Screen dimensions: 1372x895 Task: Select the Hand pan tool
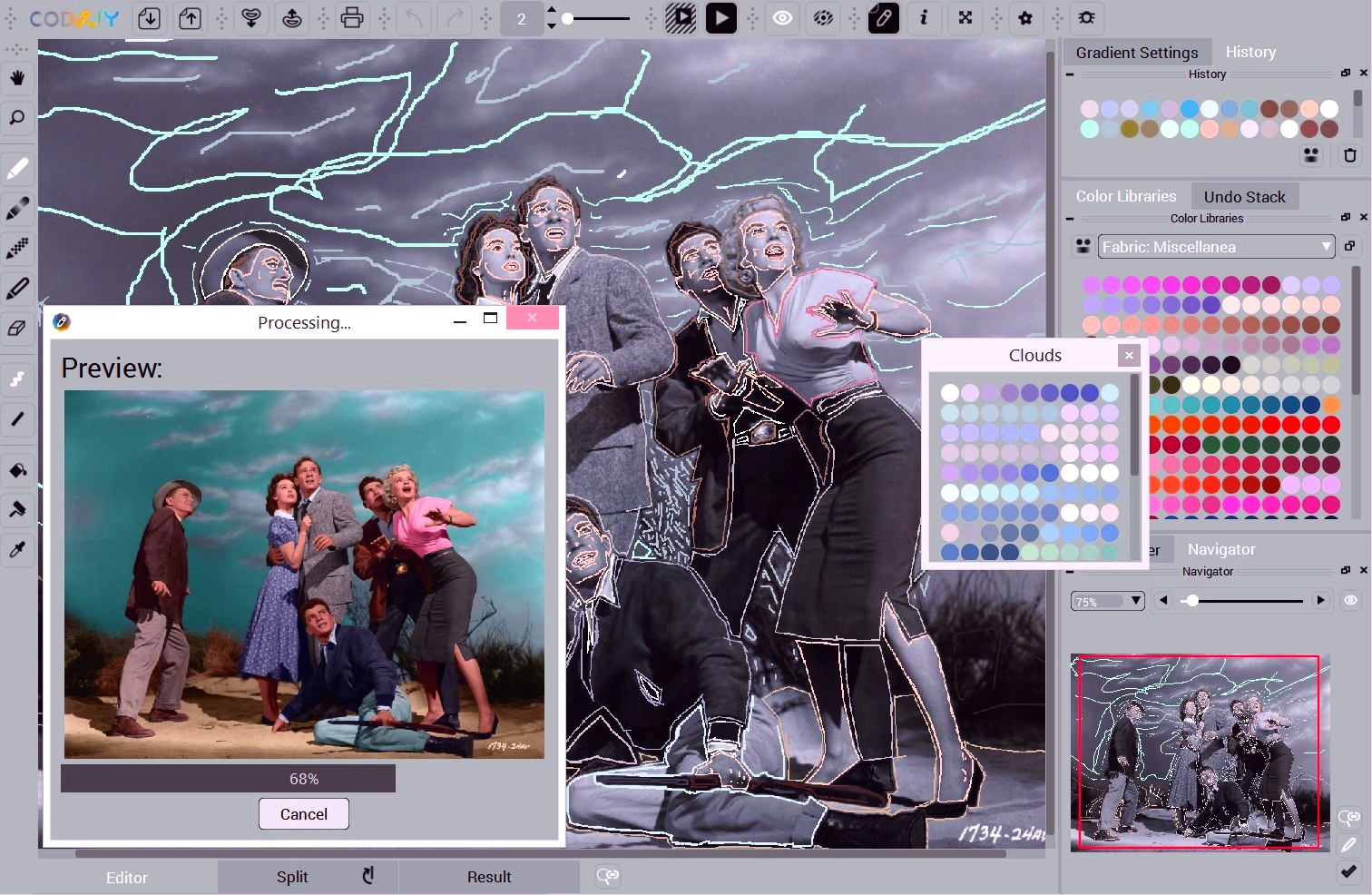17,79
